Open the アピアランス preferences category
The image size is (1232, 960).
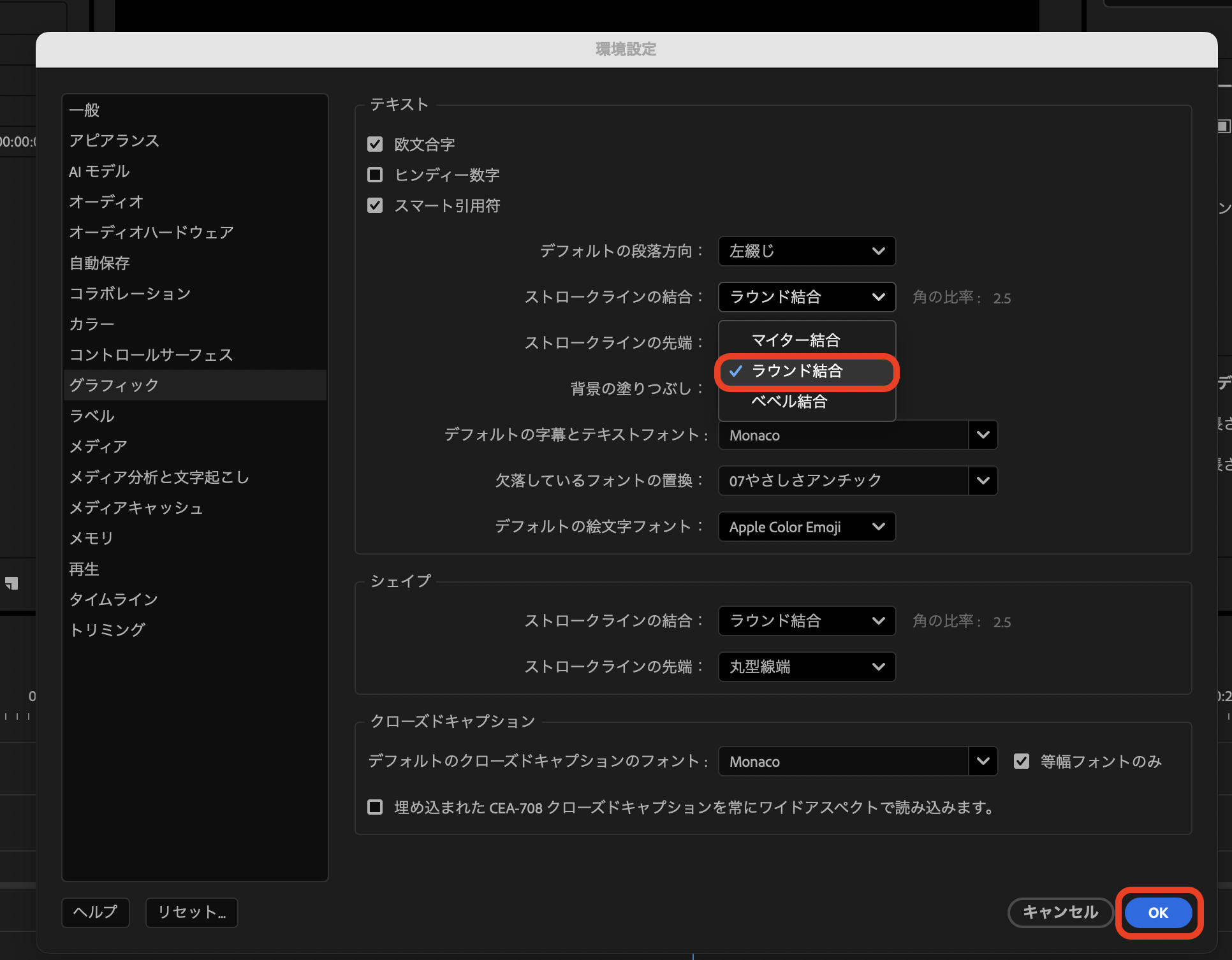click(114, 140)
